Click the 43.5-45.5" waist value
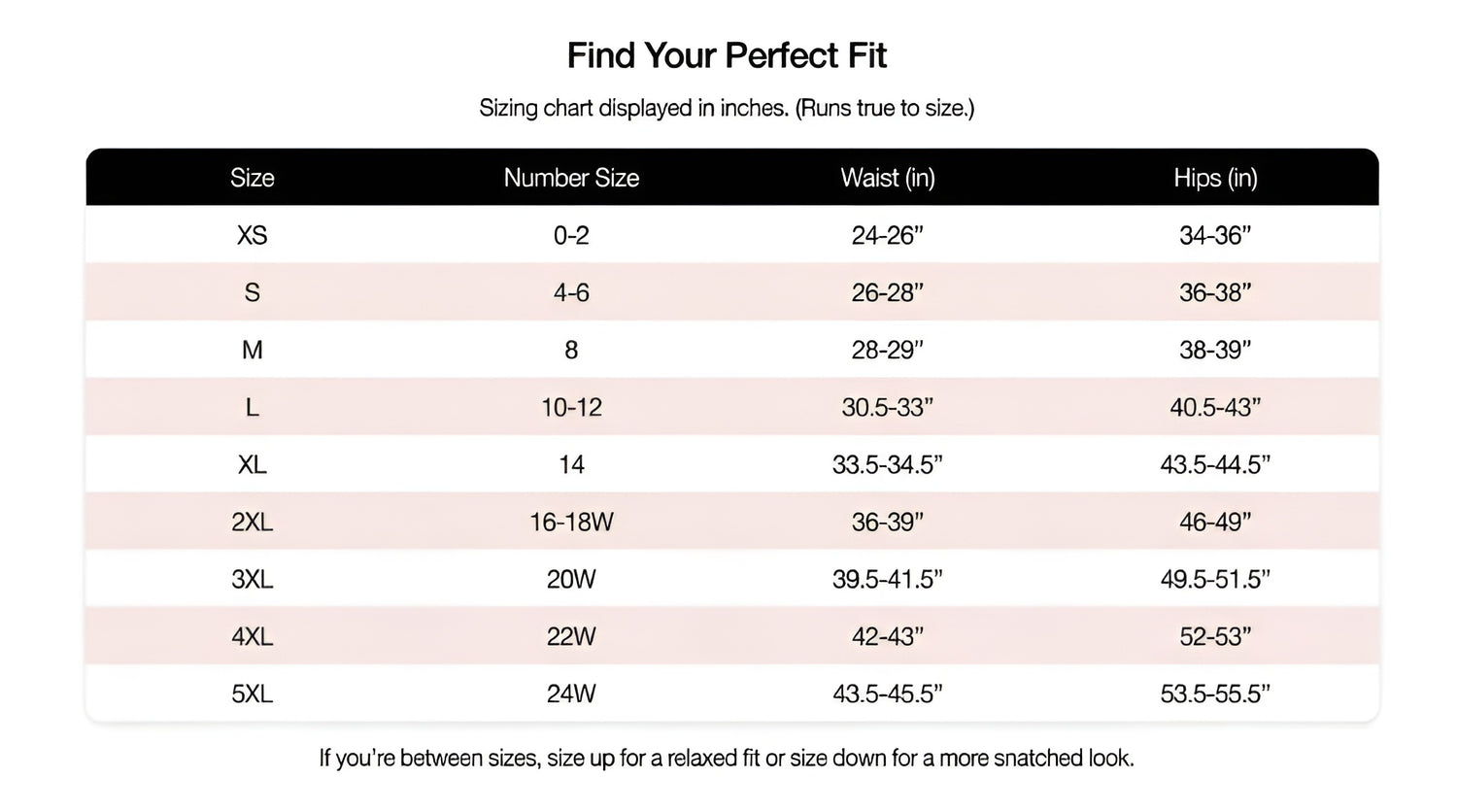 tap(887, 694)
